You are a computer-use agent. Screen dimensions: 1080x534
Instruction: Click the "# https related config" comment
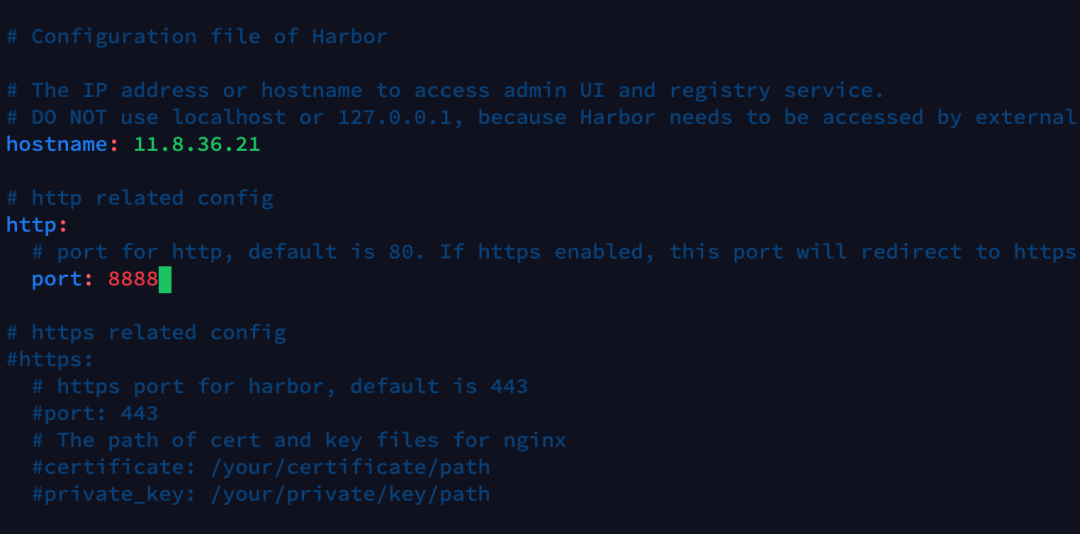pyautogui.click(x=146, y=332)
